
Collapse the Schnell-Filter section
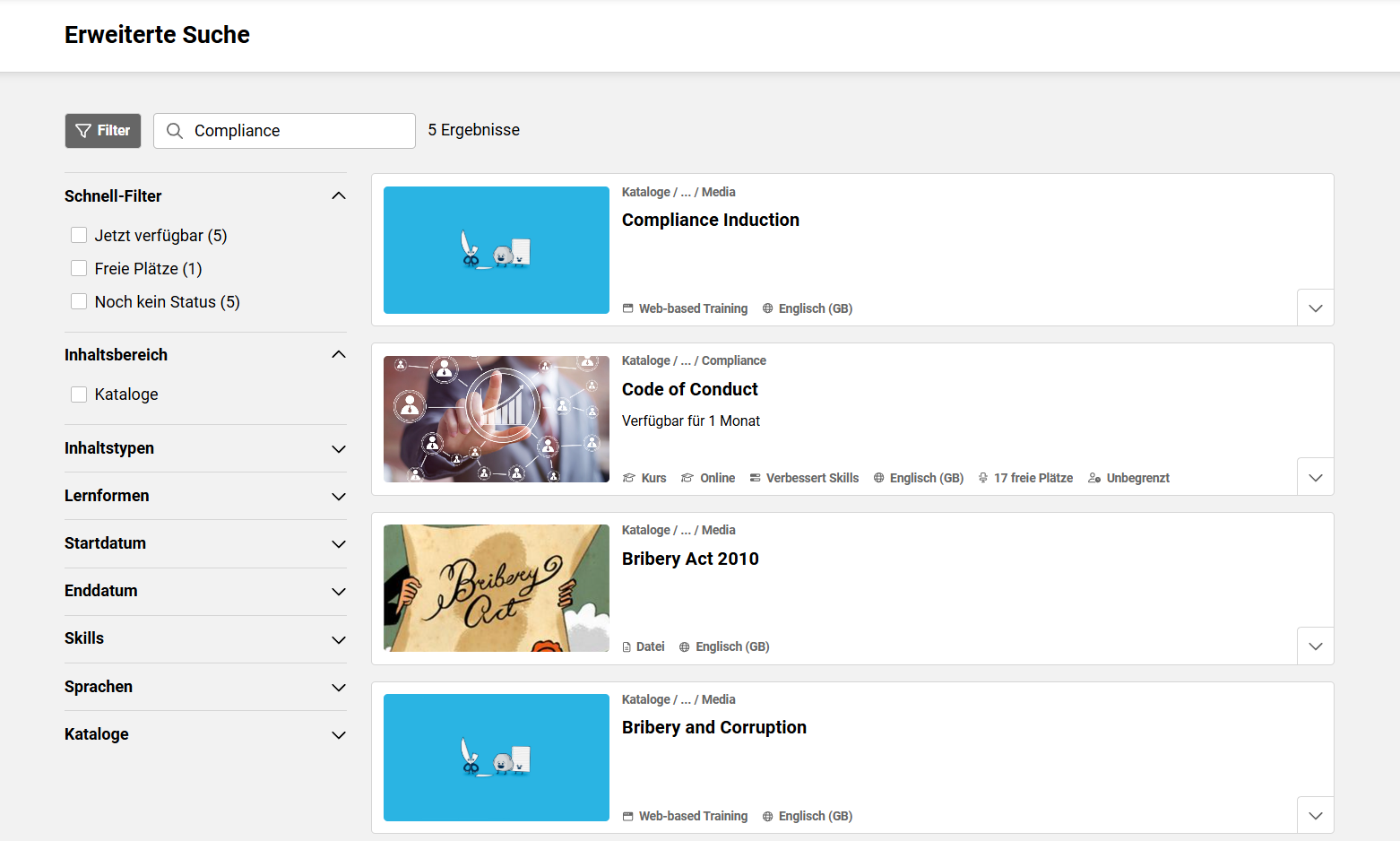tap(339, 196)
